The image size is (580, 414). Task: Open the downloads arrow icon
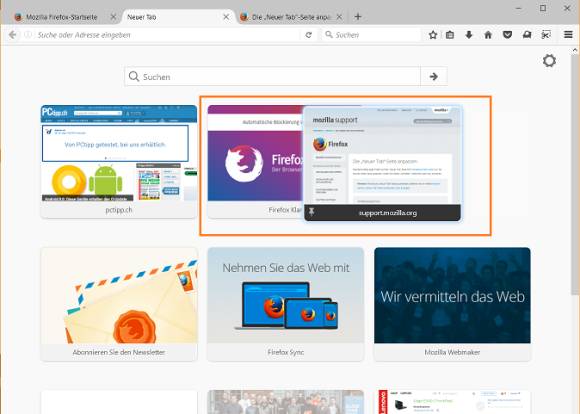coord(469,35)
